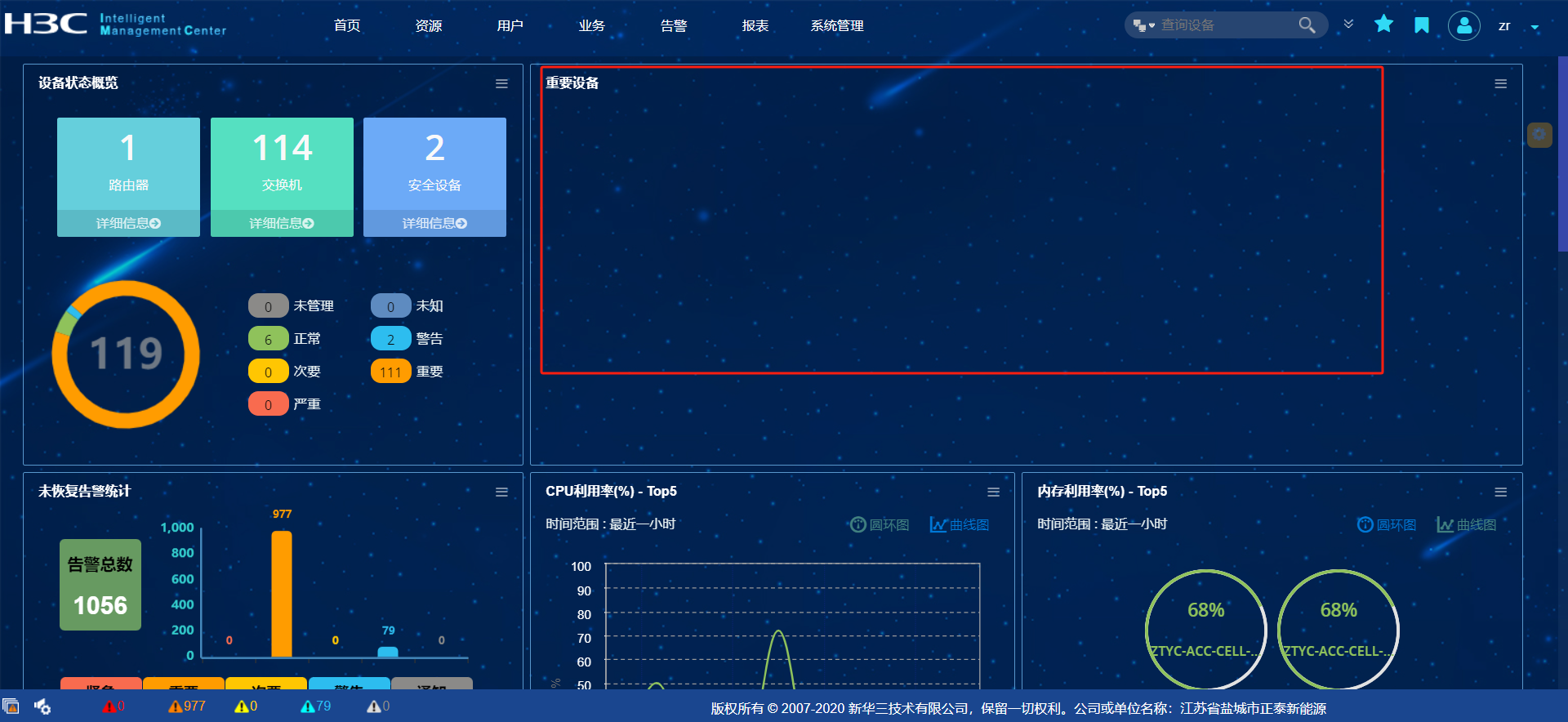Click the 119 device total donut chart
Screen dimensions: 1568x722
coord(126,354)
